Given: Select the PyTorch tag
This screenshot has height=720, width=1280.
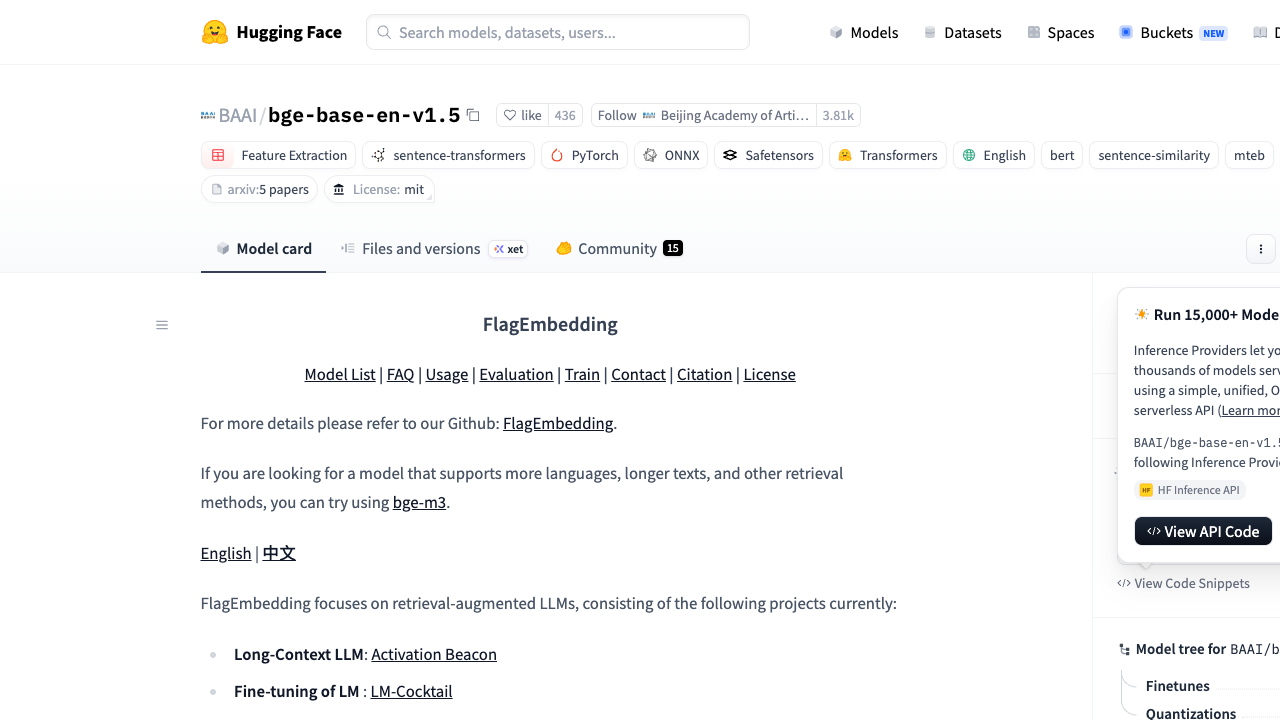Looking at the screenshot, I should click(585, 155).
